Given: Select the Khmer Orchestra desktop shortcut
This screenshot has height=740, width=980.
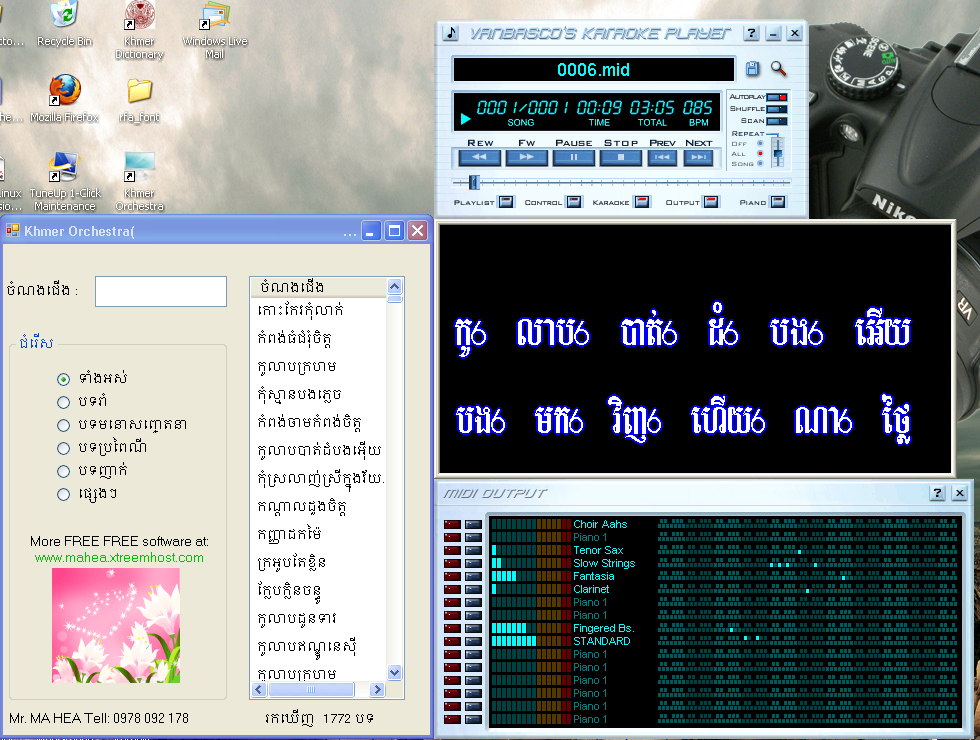Looking at the screenshot, I should [139, 181].
